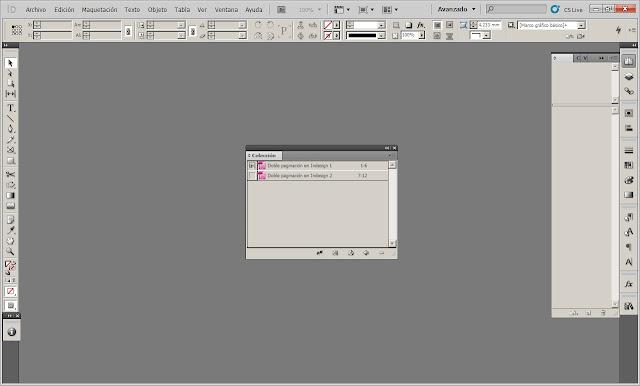Select the Zoom magnifier tool
640x386 pixels.
click(11, 251)
